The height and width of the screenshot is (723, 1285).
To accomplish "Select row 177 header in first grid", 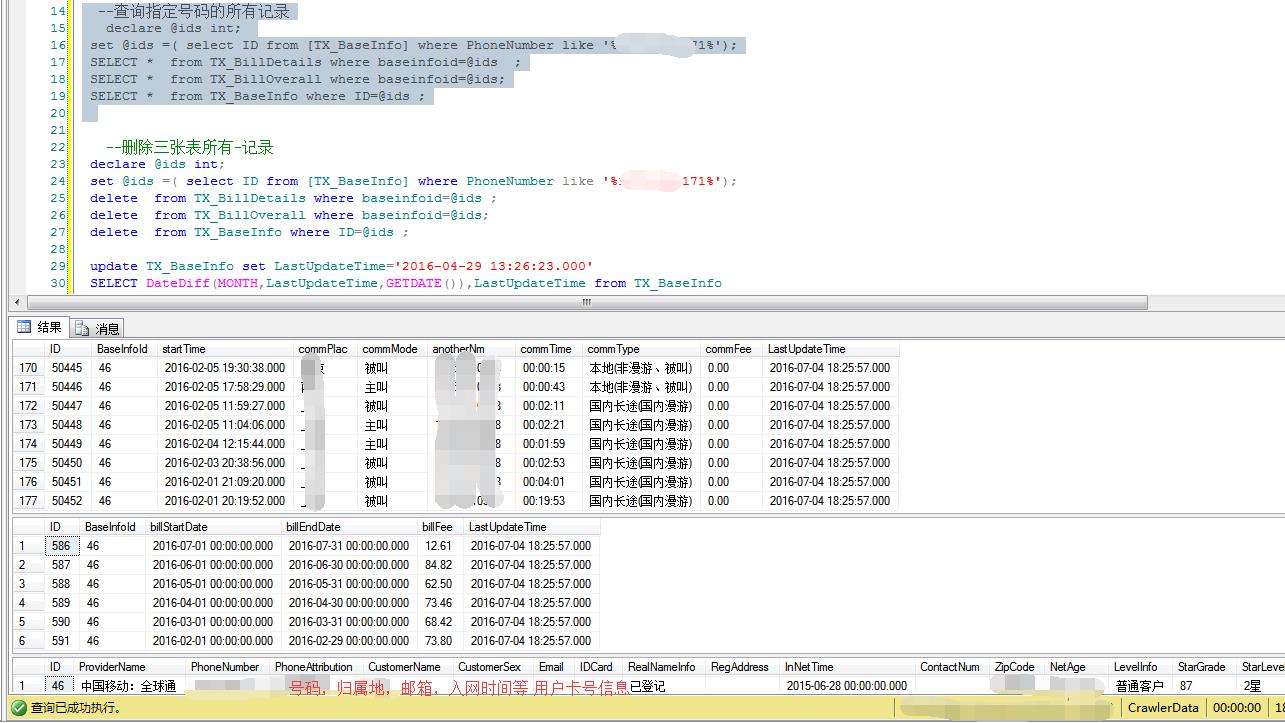I will point(28,501).
